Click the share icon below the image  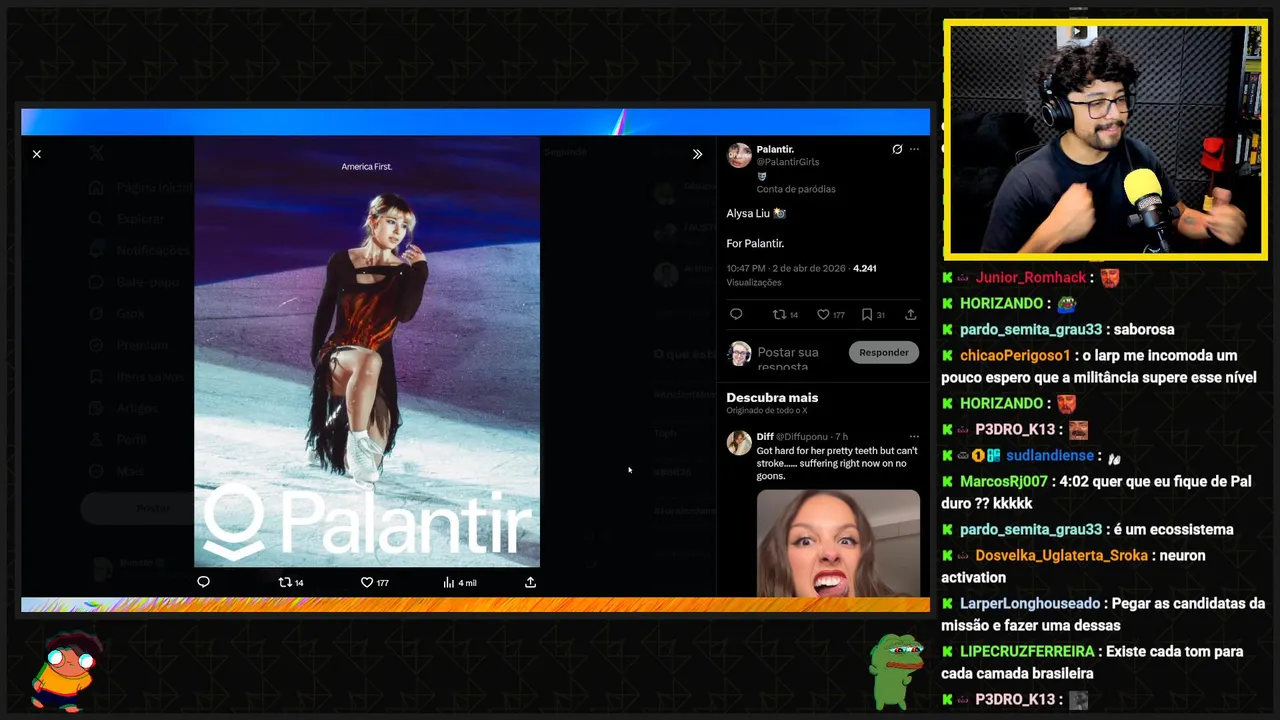[x=530, y=582]
